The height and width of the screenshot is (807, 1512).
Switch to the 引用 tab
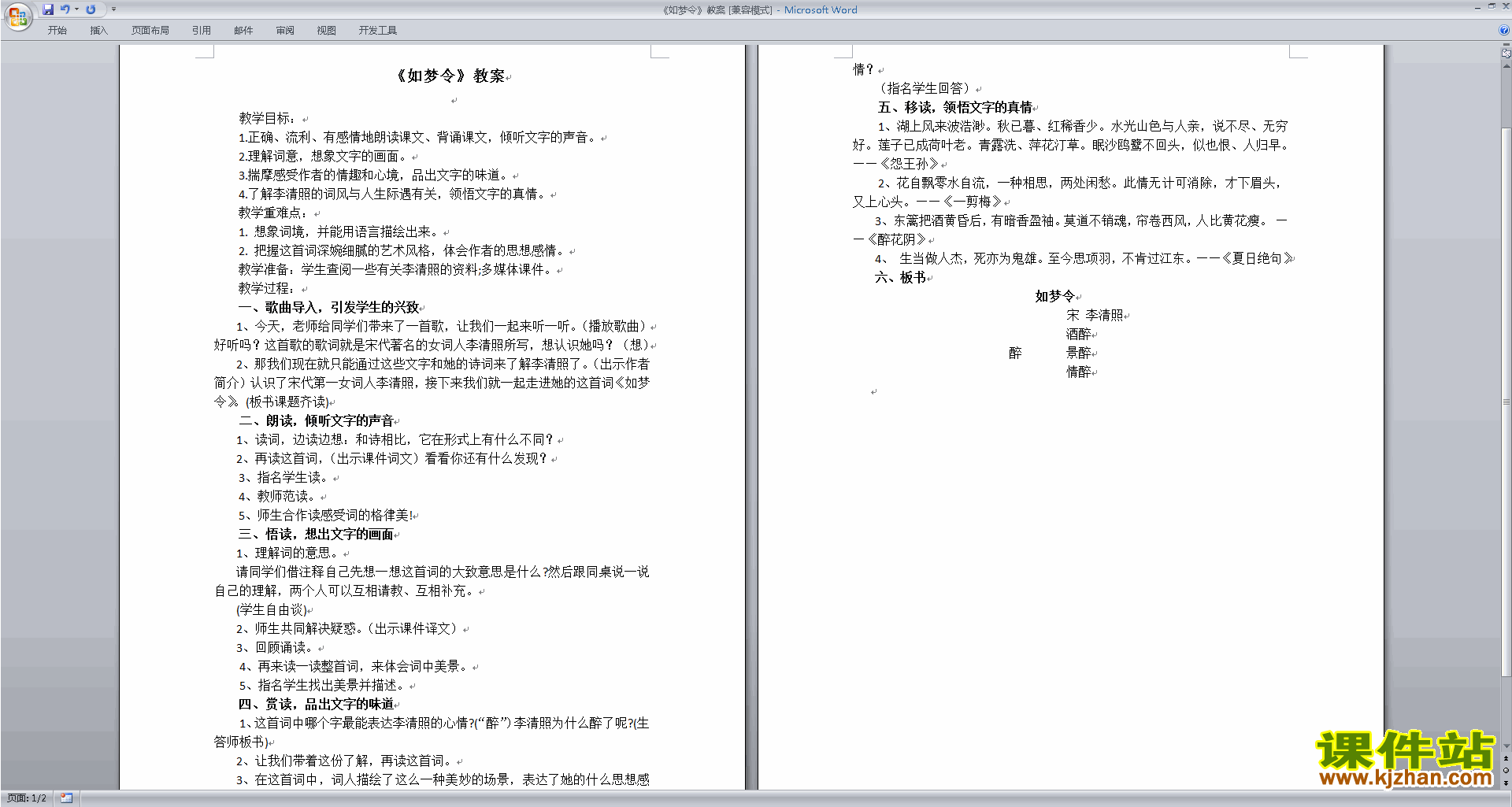[x=202, y=31]
